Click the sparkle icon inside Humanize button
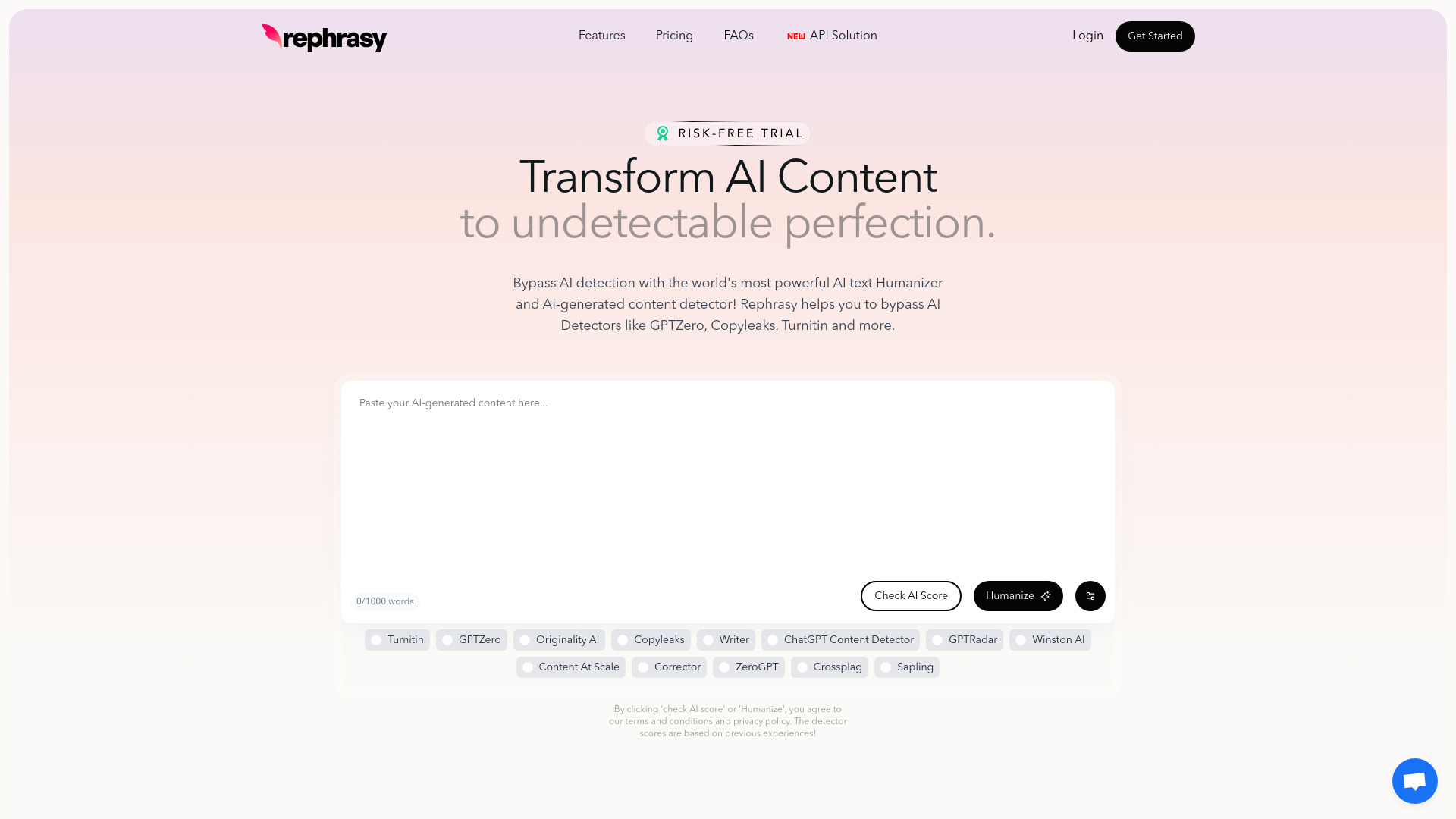 [x=1046, y=596]
